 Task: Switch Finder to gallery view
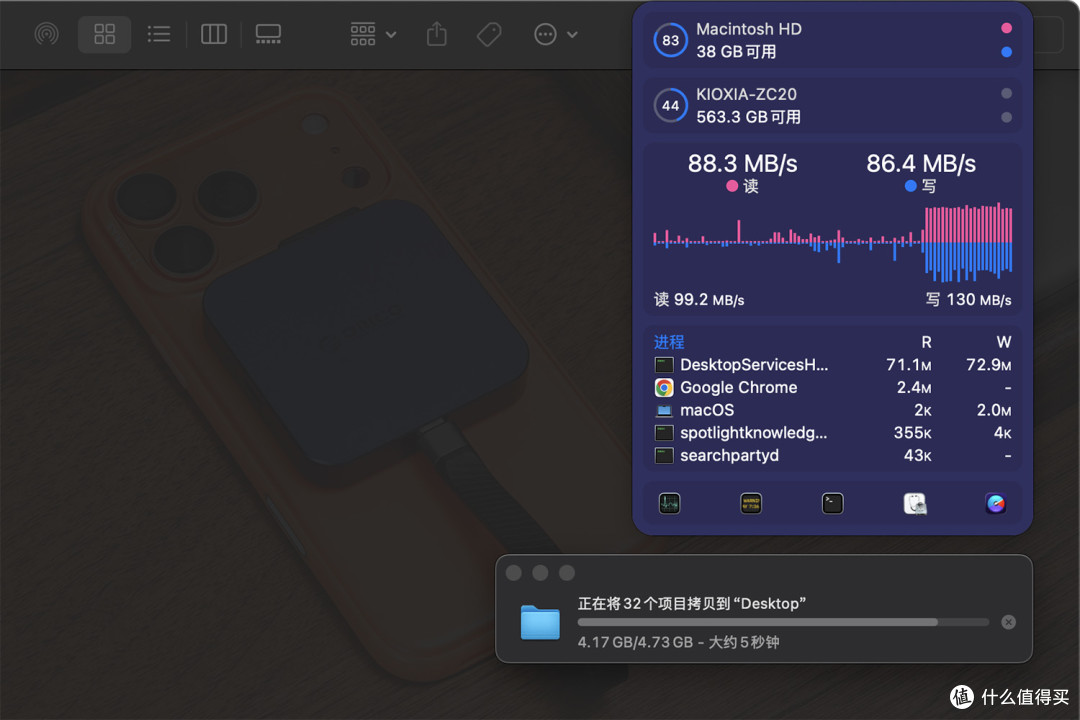[268, 34]
